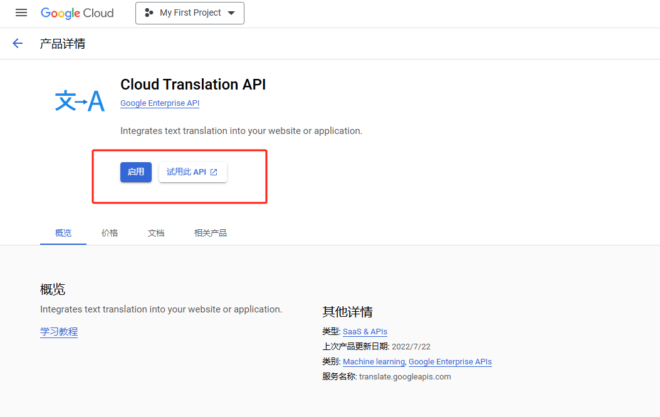Click the Google Cloud logo
The height and width of the screenshot is (417, 660).
pos(77,13)
